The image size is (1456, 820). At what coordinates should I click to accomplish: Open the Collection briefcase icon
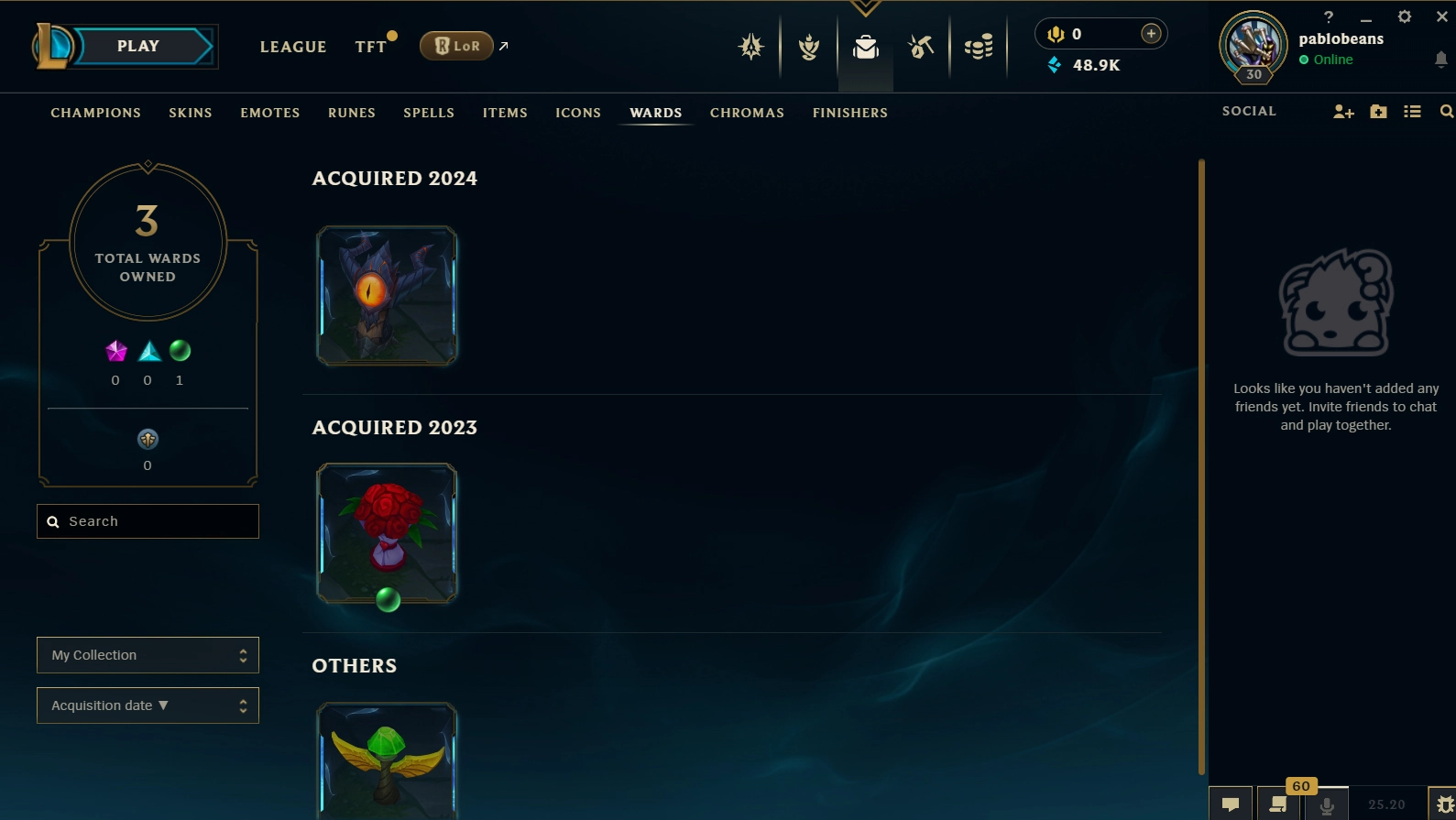coord(865,47)
